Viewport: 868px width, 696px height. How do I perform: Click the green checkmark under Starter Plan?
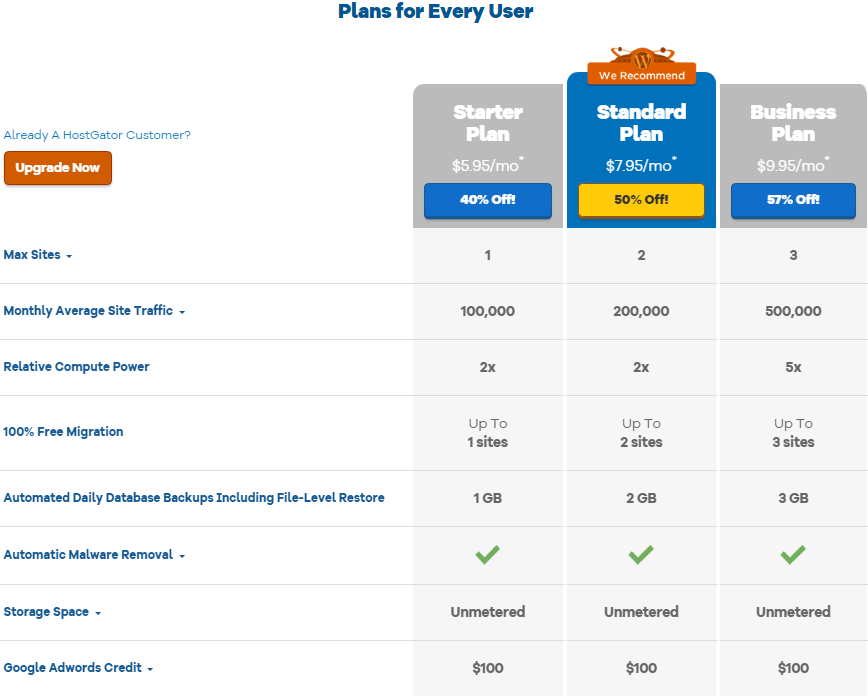487,555
